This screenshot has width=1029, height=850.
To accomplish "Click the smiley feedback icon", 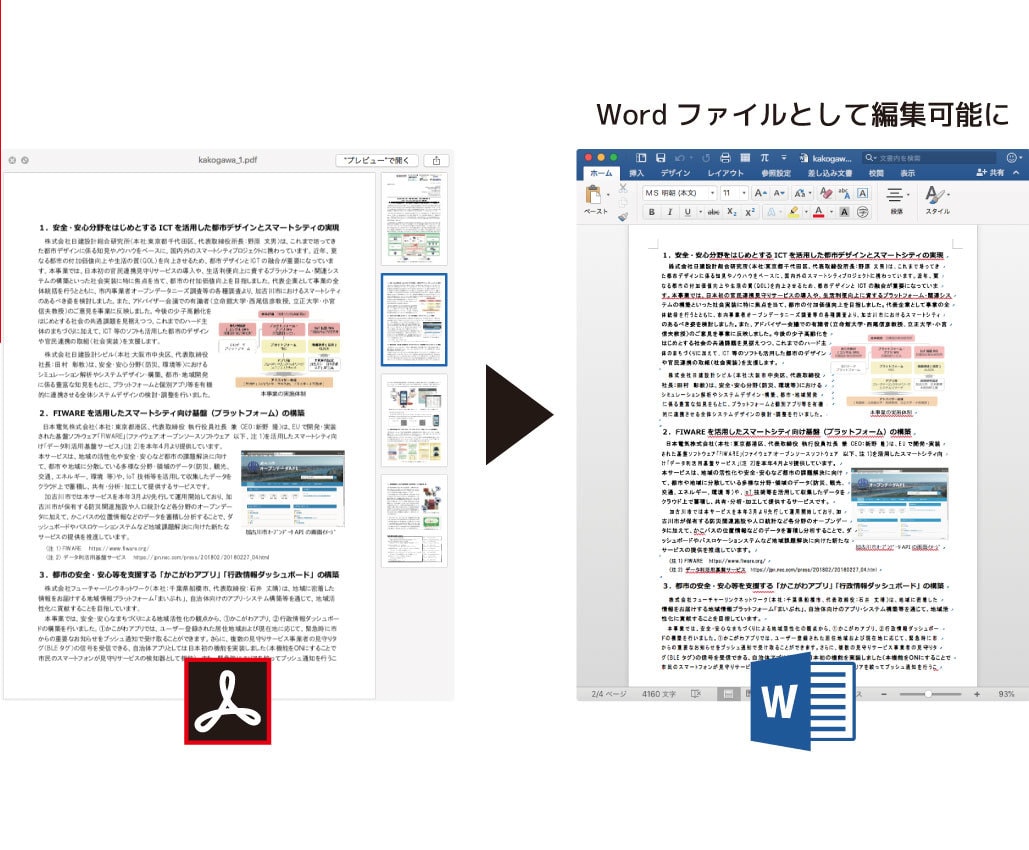I will click(1011, 158).
